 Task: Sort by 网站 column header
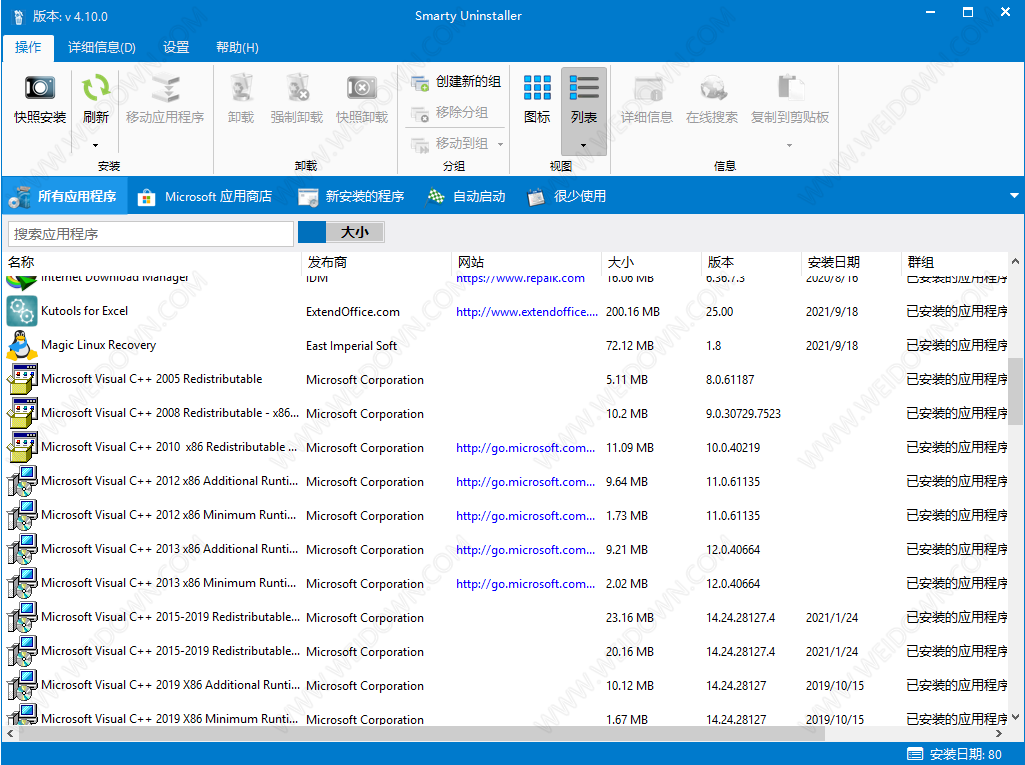click(471, 262)
